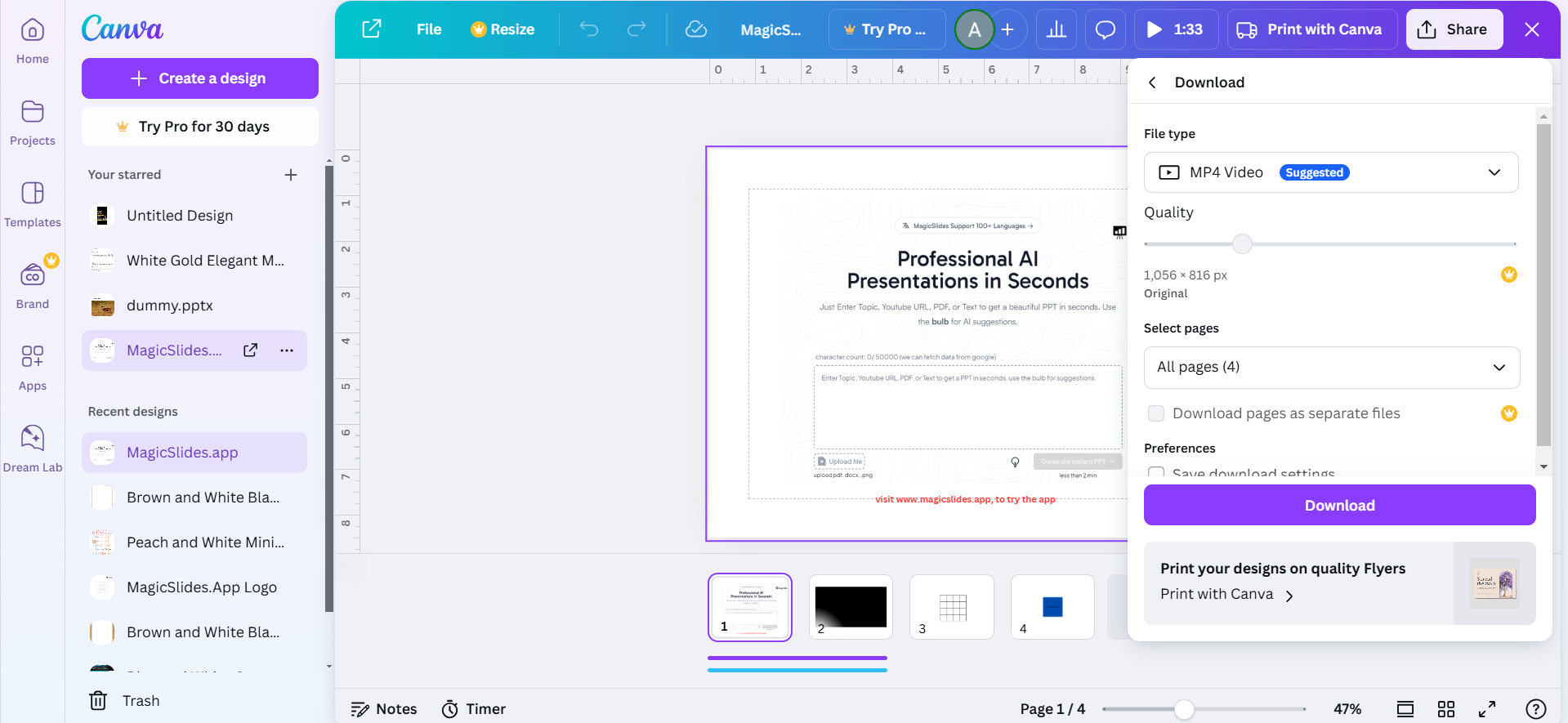Open Notes panel
The width and height of the screenshot is (1568, 723).
(x=384, y=709)
